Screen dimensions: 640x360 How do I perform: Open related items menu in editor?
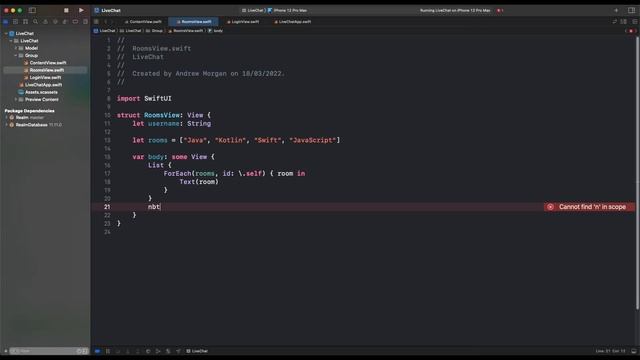(96, 22)
